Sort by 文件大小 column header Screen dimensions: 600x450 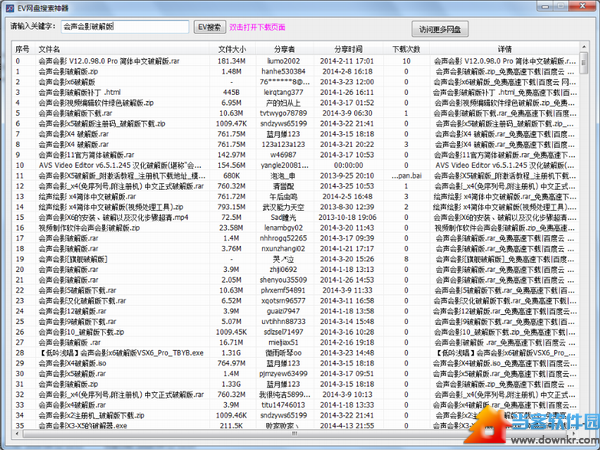pos(232,49)
